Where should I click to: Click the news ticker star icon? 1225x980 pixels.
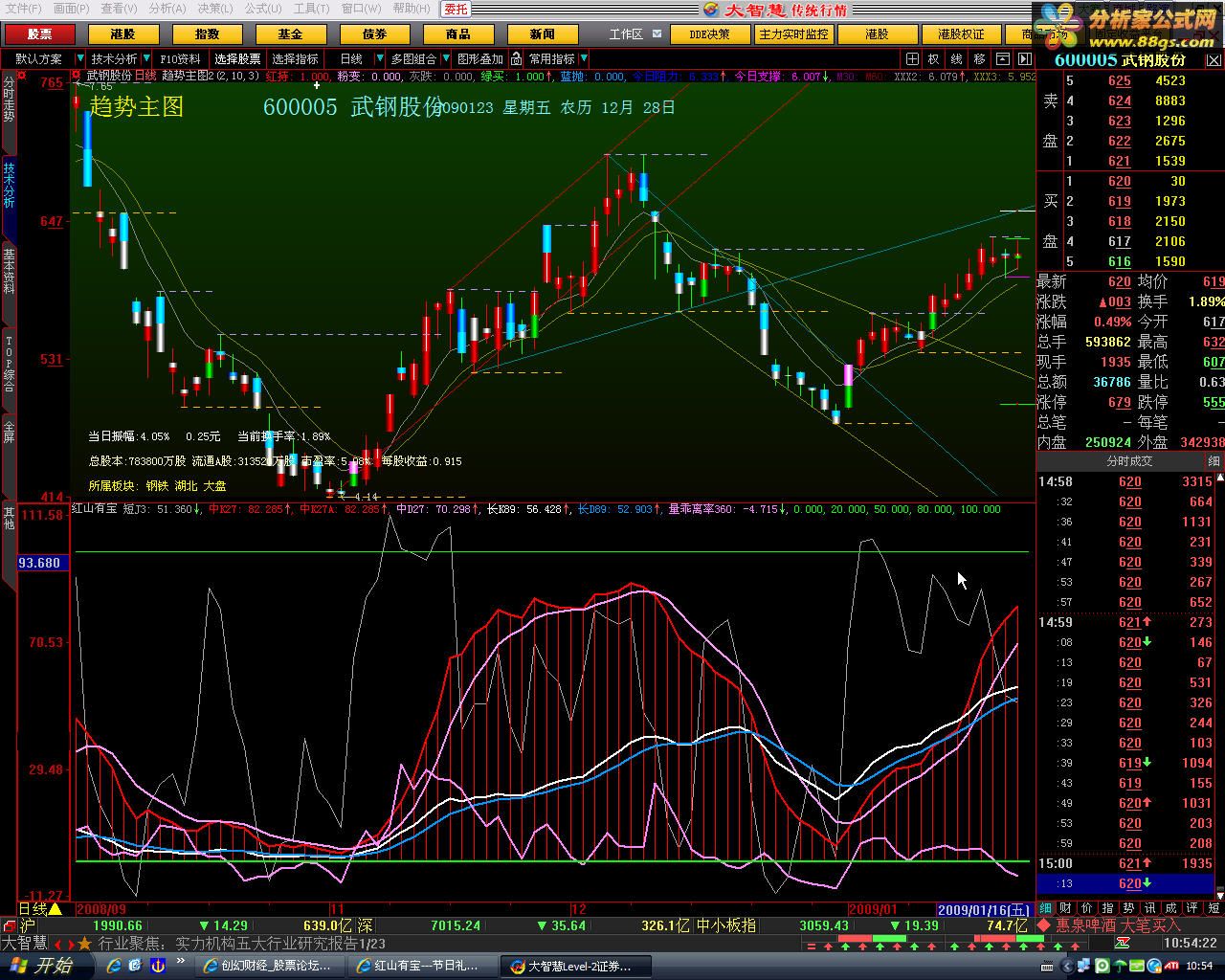[84, 944]
